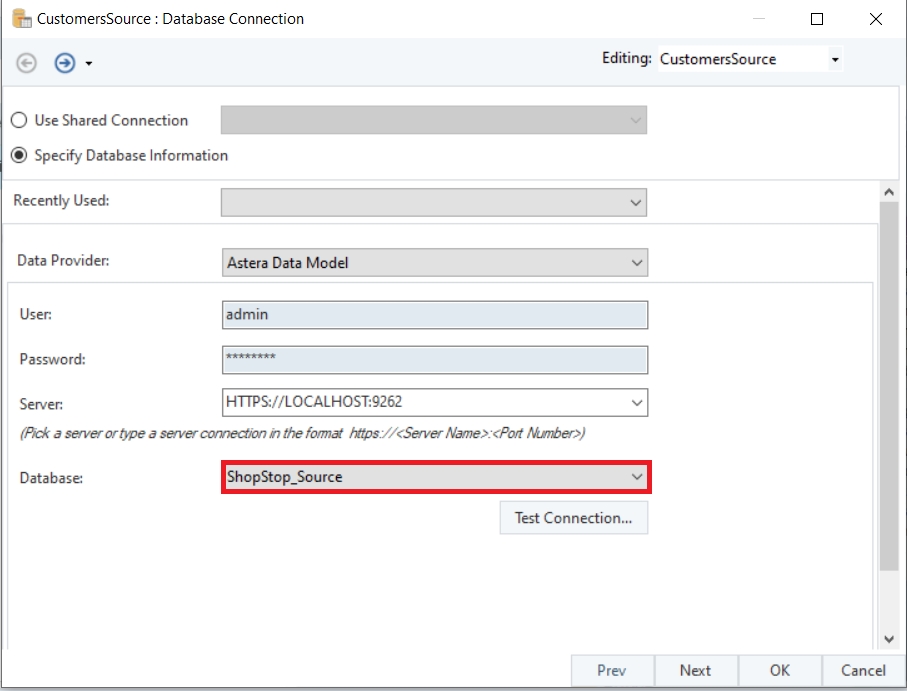Open the Recently Used dropdown
This screenshot has height=691, width=907.
(x=636, y=202)
